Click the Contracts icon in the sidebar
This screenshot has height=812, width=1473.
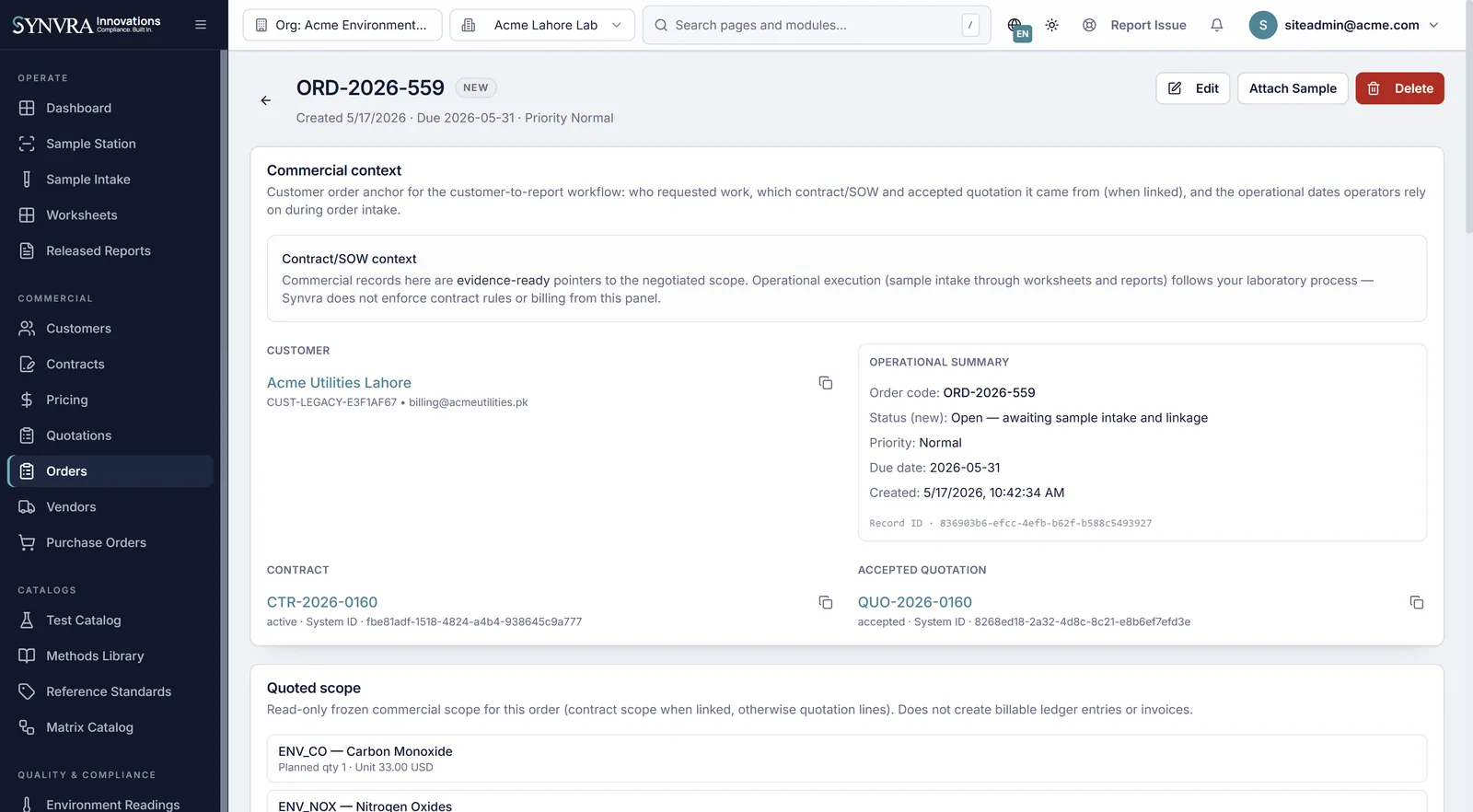tap(27, 364)
